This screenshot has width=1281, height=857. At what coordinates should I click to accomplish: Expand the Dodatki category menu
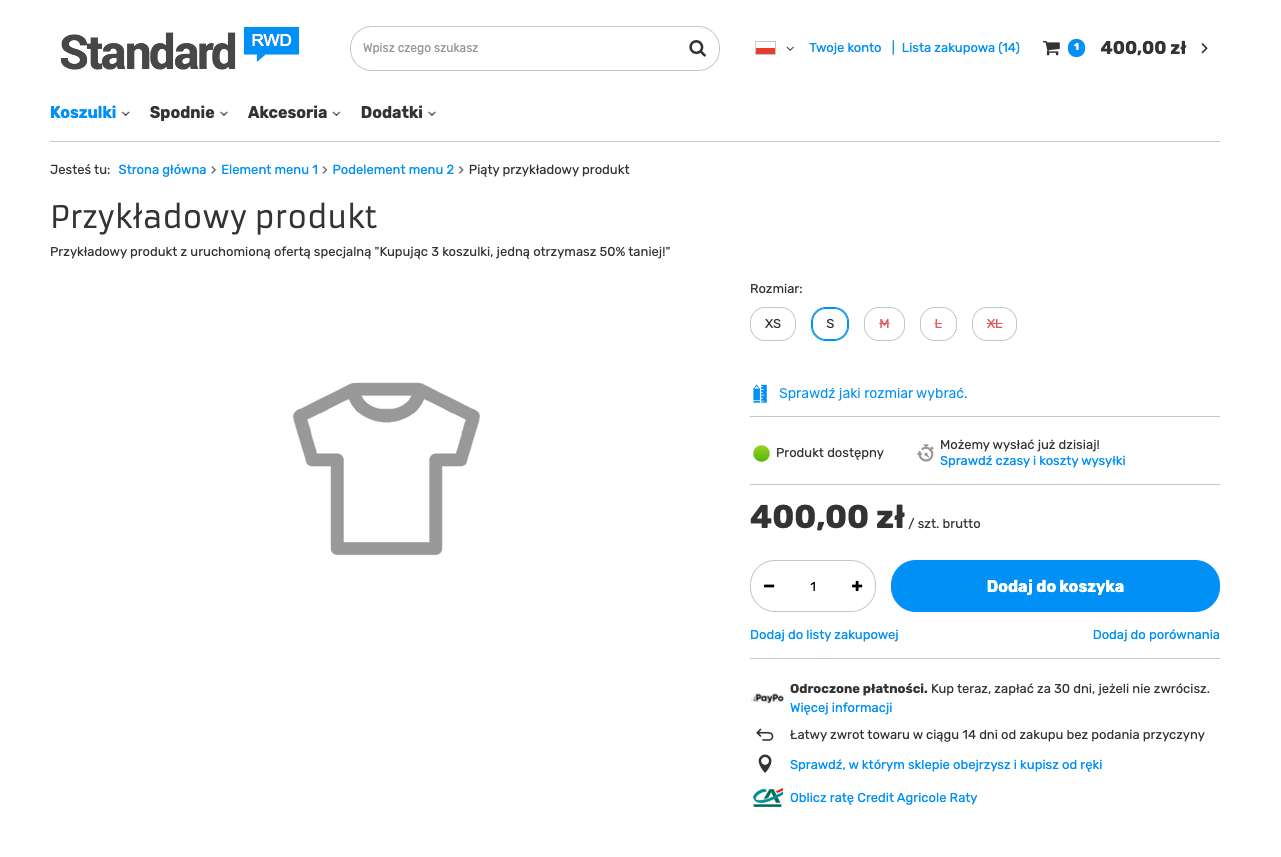(398, 113)
